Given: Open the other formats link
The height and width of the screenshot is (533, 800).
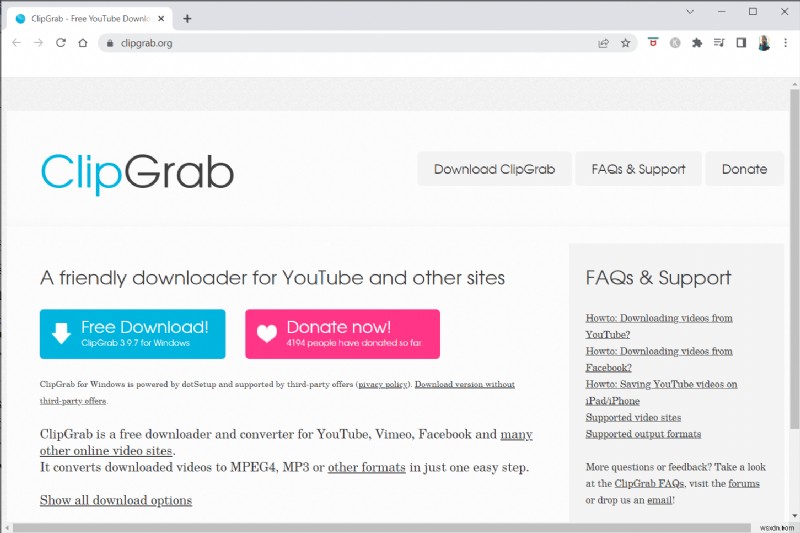Looking at the screenshot, I should click(366, 467).
